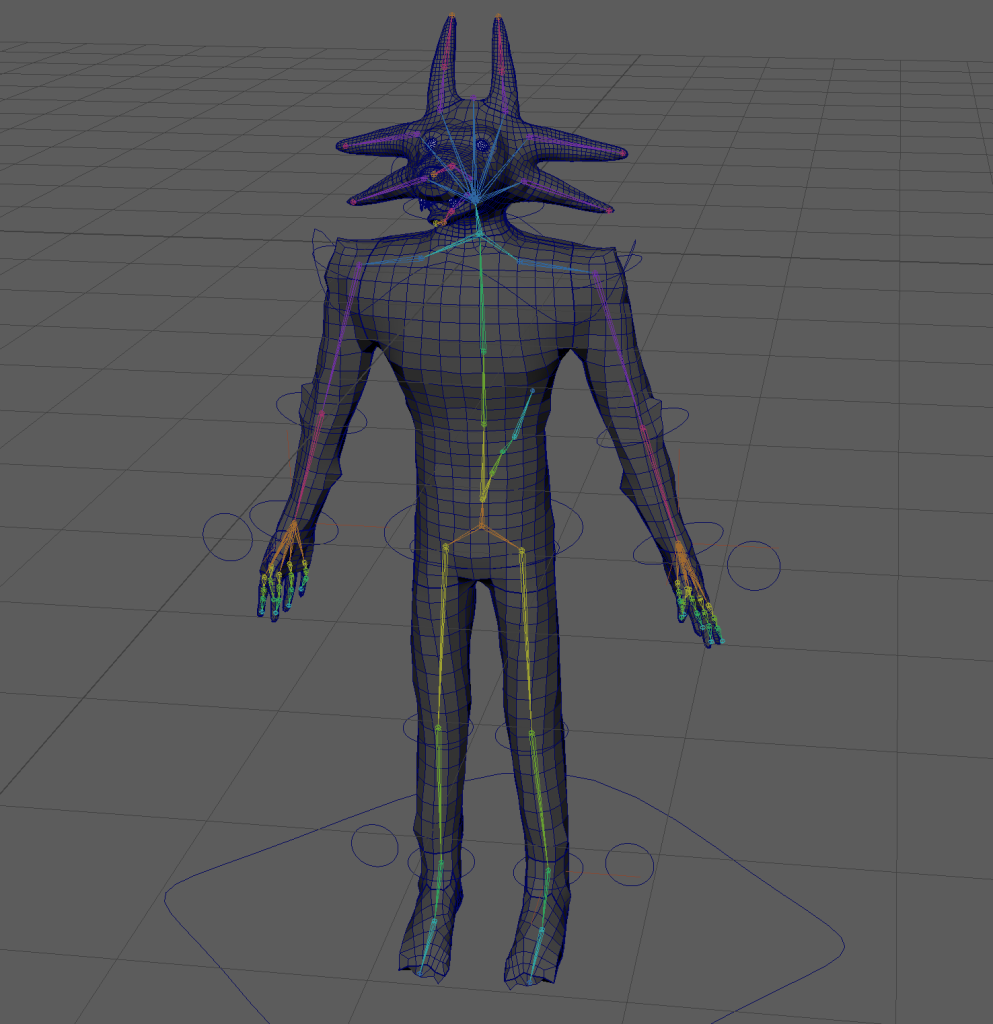Pick the tip joint of the lower left-side horizontal horn
Image resolution: width=993 pixels, height=1024 pixels.
pyautogui.click(x=353, y=202)
